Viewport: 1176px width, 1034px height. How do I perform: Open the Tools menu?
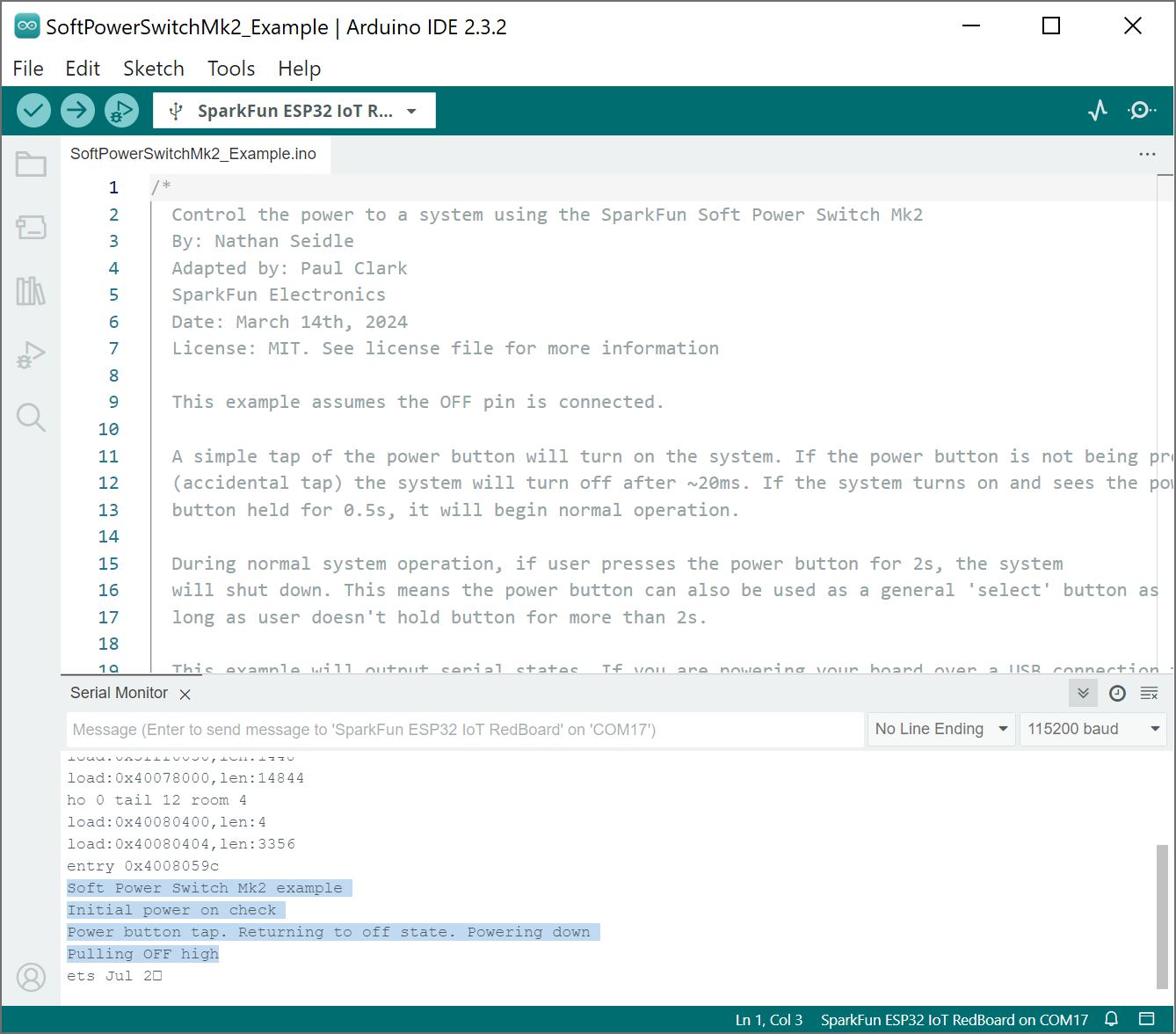231,69
